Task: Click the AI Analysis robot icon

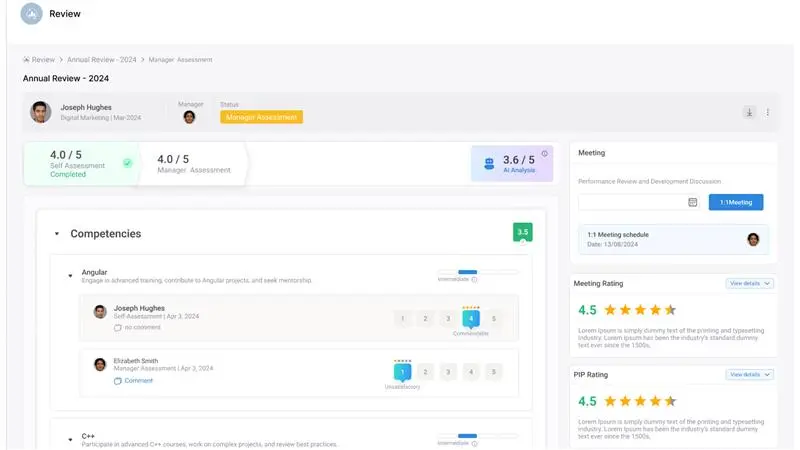Action: point(489,163)
